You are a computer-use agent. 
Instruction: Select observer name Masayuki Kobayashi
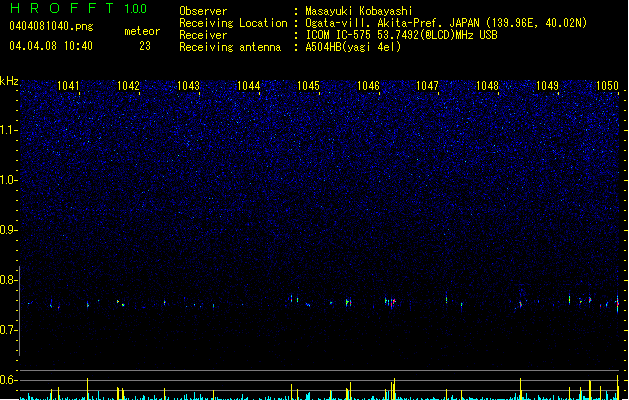click(x=359, y=11)
